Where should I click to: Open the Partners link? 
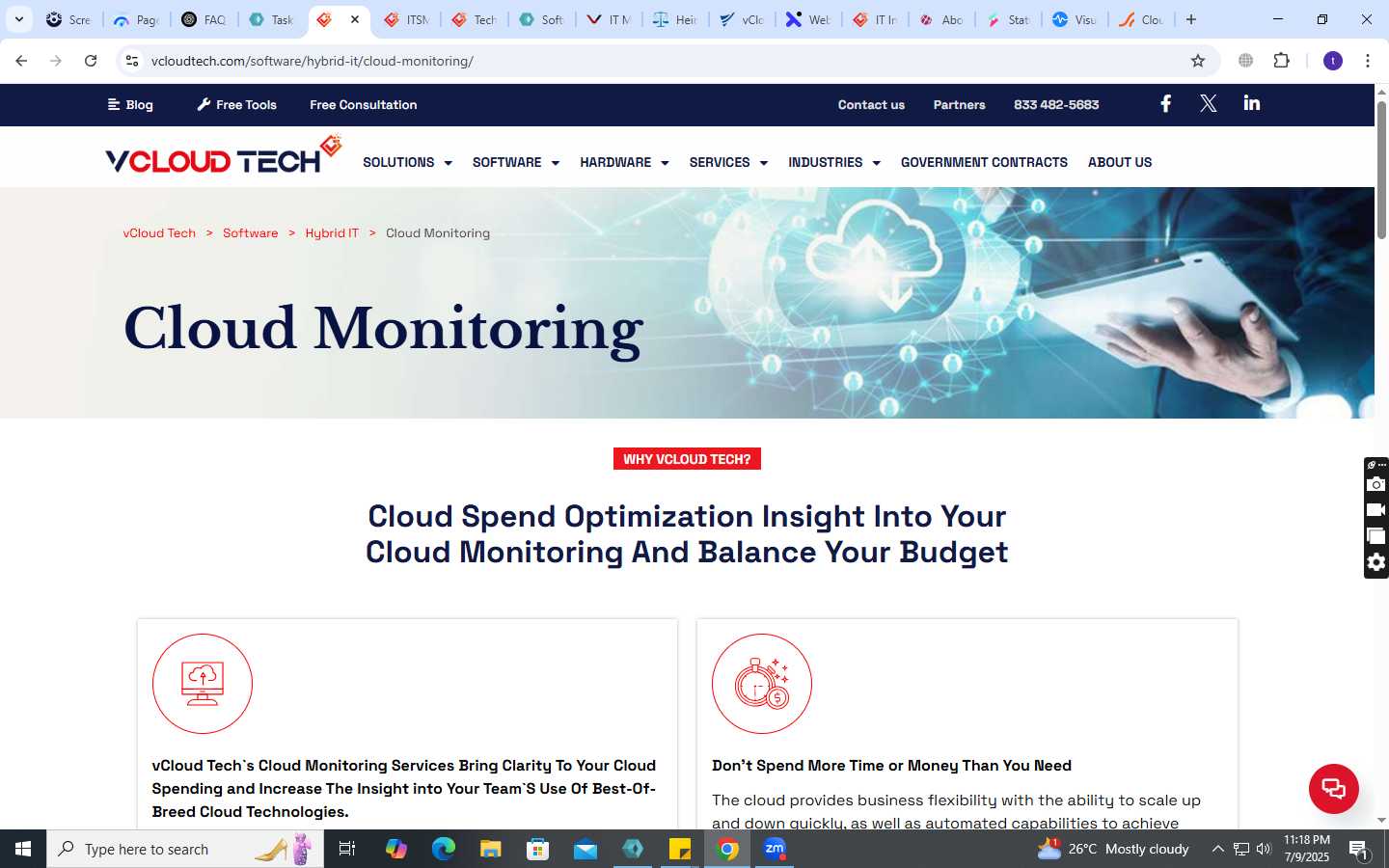tap(959, 104)
